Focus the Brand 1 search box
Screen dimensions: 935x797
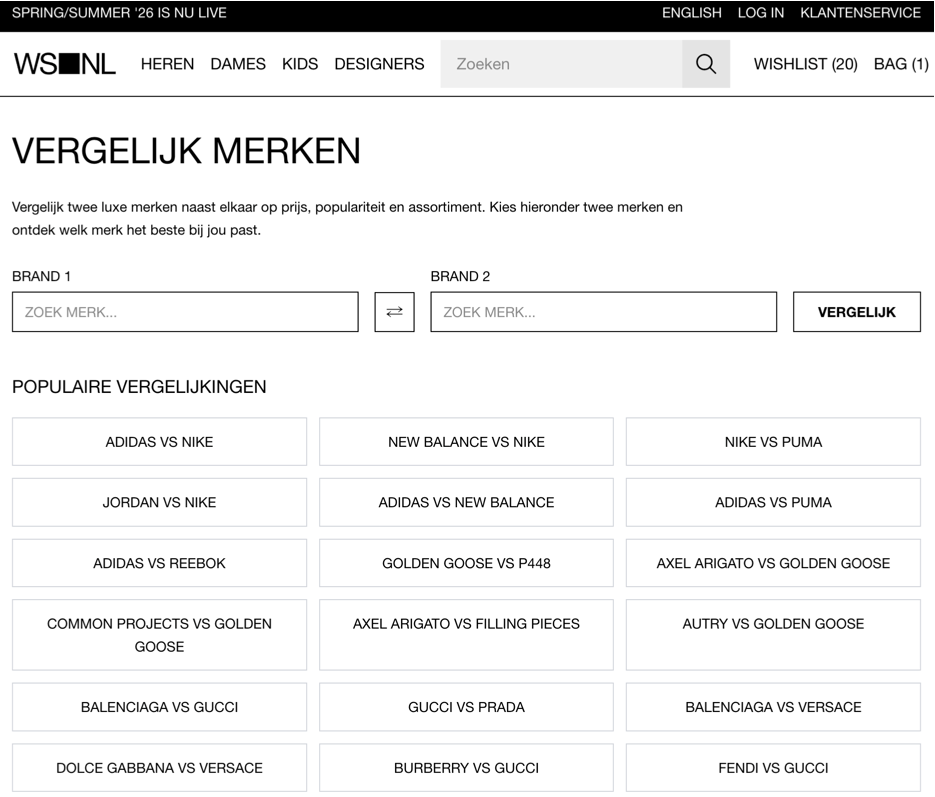[x=185, y=312]
